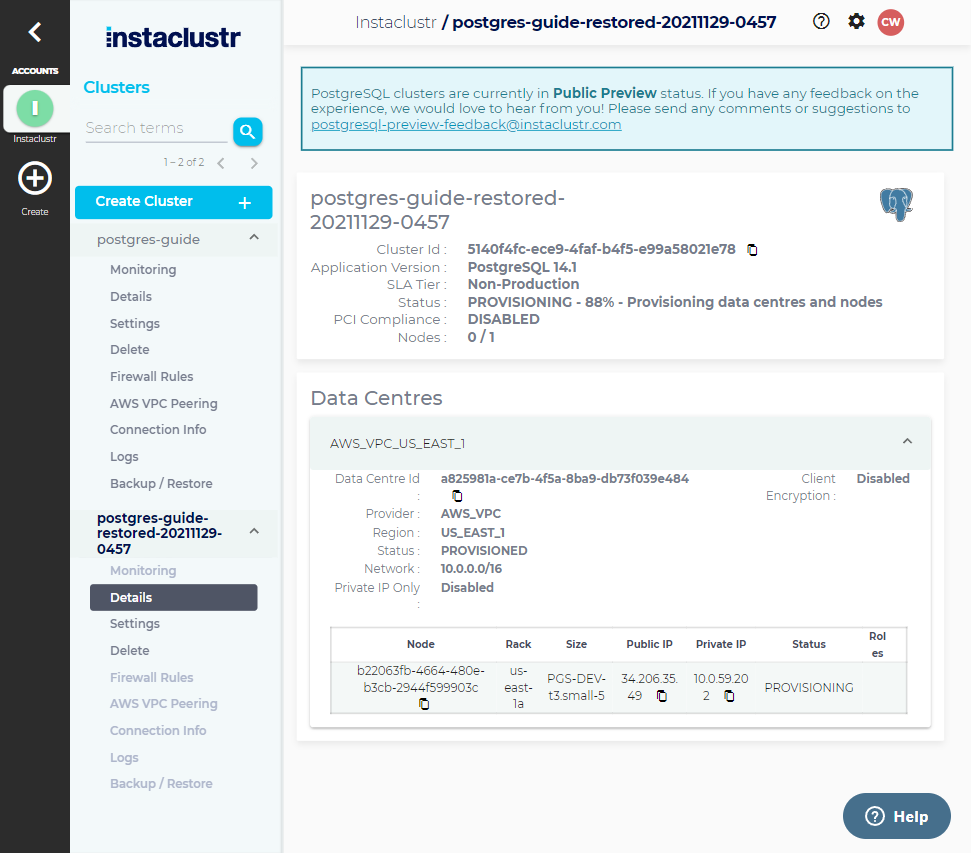
Task: Open greyed Firewall Rules of restored cluster
Action: click(151, 678)
